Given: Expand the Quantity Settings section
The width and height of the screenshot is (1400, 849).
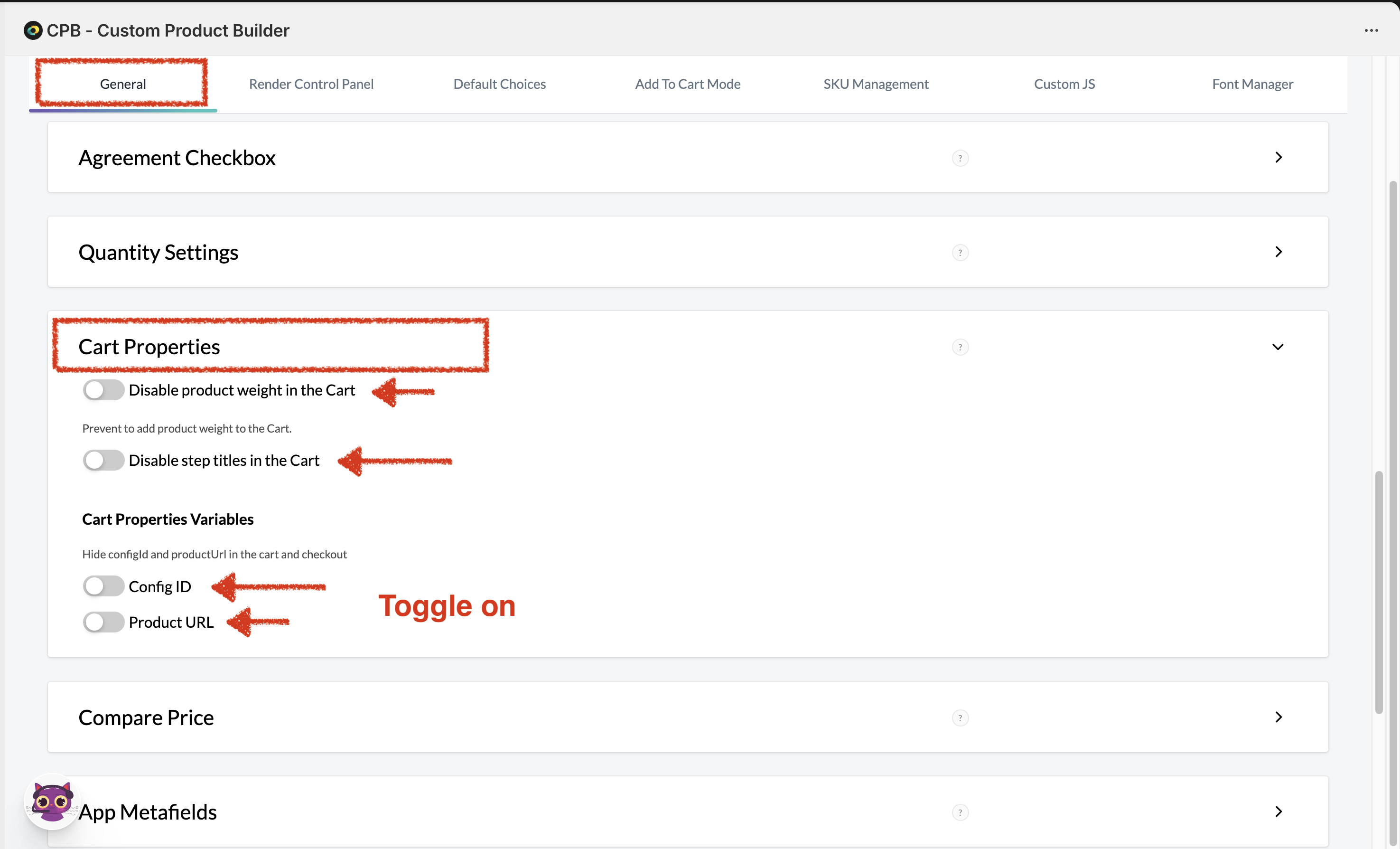Looking at the screenshot, I should pos(1278,252).
